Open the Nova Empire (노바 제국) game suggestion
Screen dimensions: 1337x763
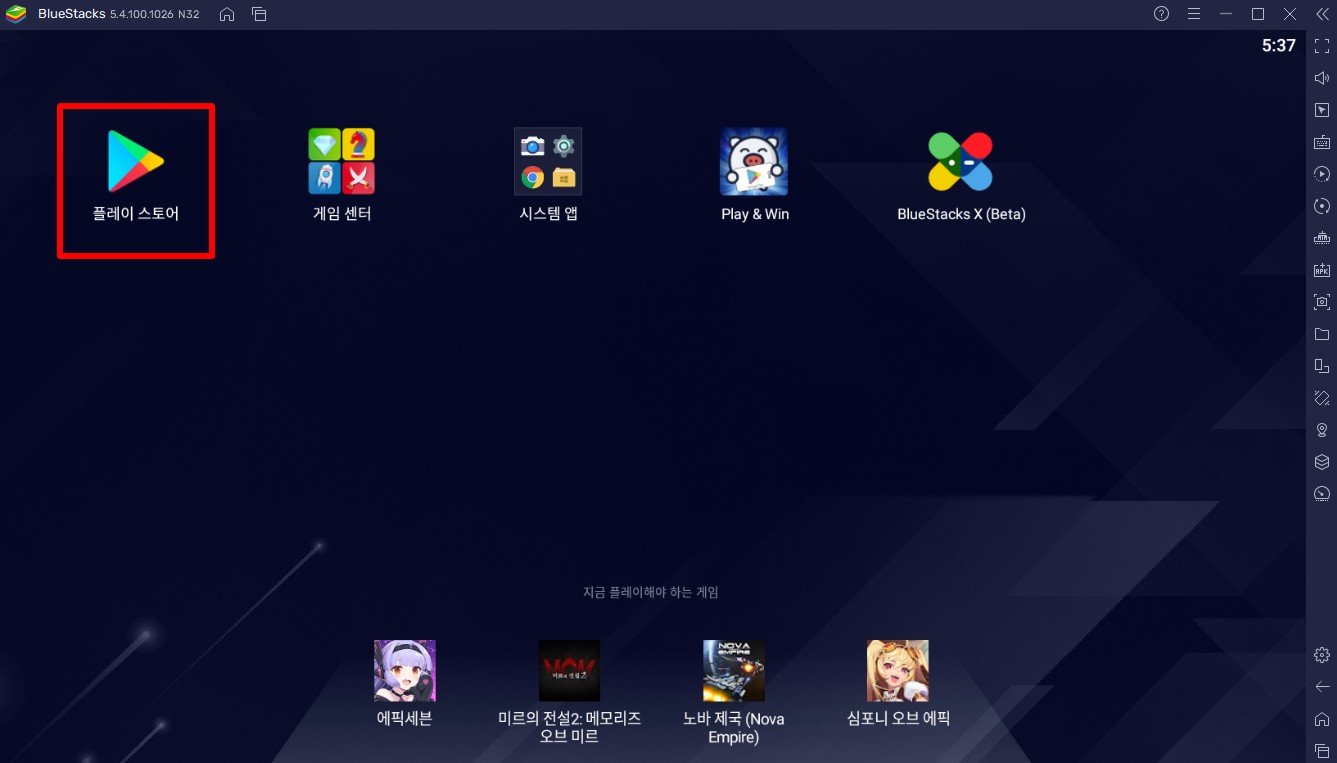point(733,670)
